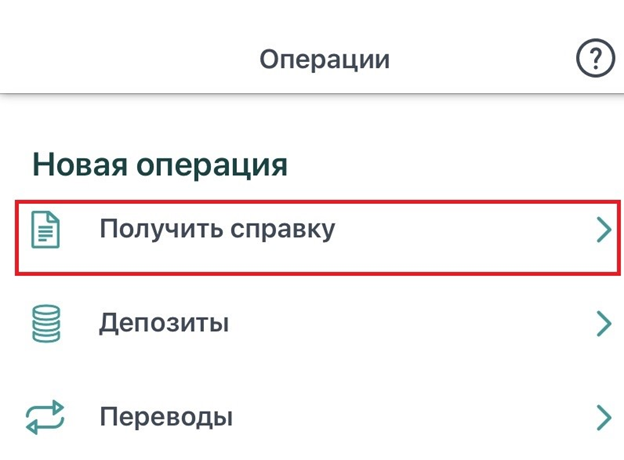Expand Депозиты using its right chevron
The height and width of the screenshot is (460, 624).
click(602, 323)
